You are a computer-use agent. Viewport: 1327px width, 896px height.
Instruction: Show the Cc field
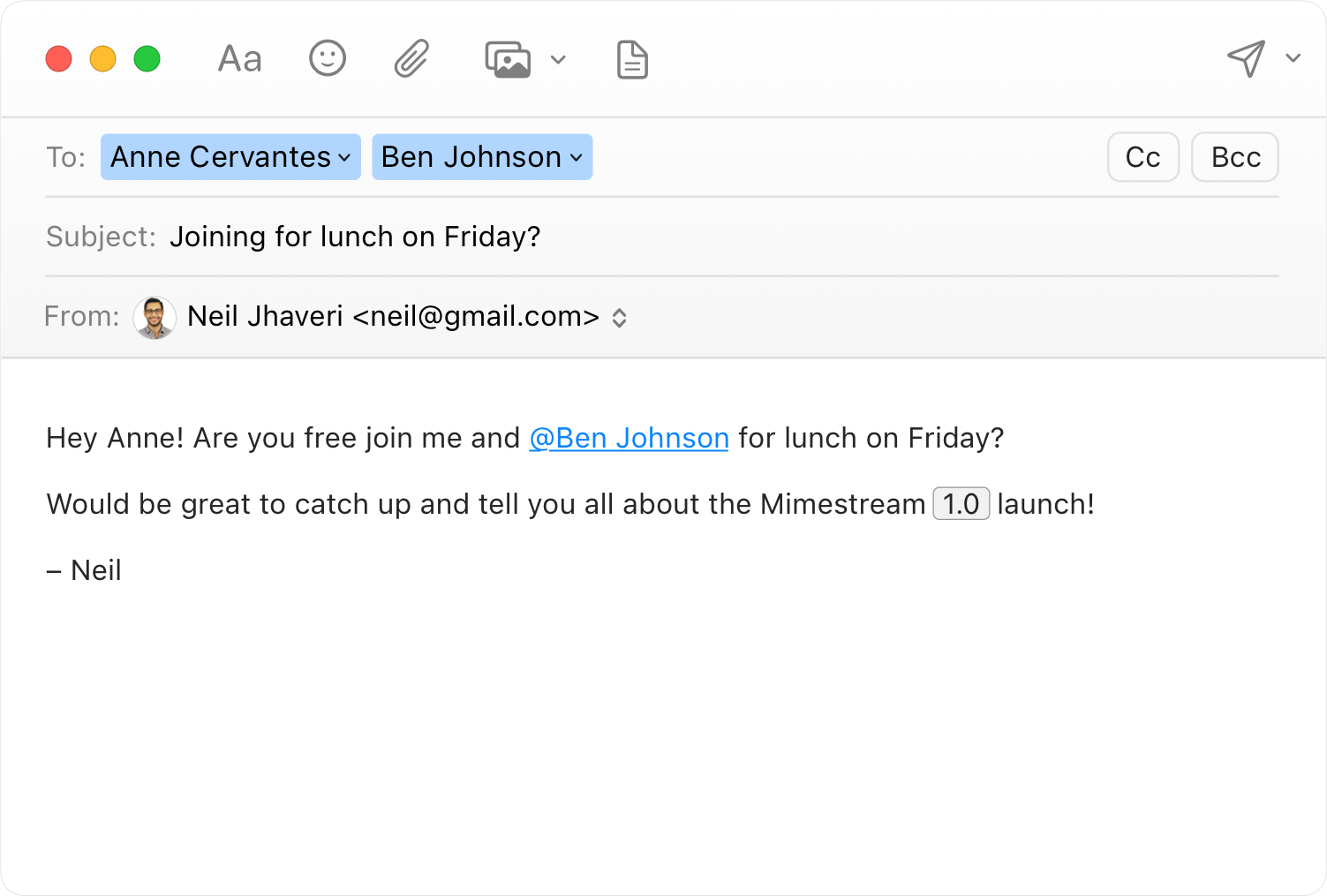point(1142,157)
